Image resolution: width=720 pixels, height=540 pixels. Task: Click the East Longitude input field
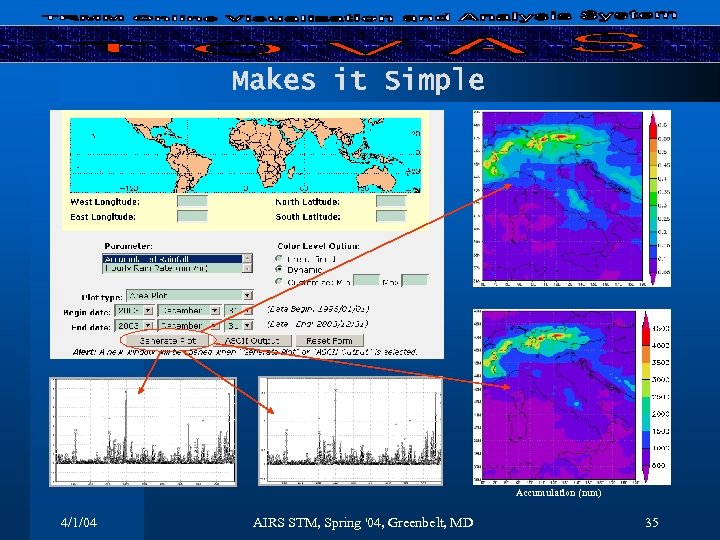(x=192, y=216)
